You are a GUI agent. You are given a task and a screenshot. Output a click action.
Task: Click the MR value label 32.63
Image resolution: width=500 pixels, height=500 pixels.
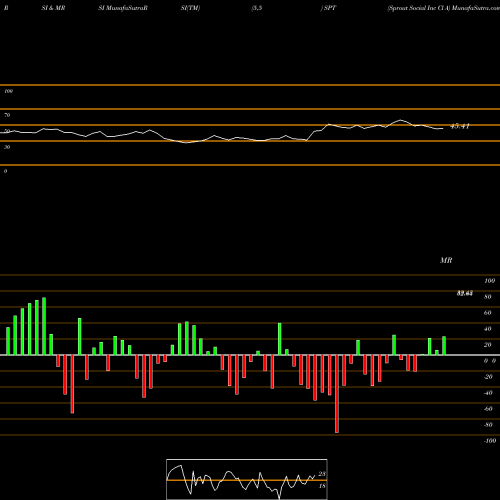(x=465, y=293)
